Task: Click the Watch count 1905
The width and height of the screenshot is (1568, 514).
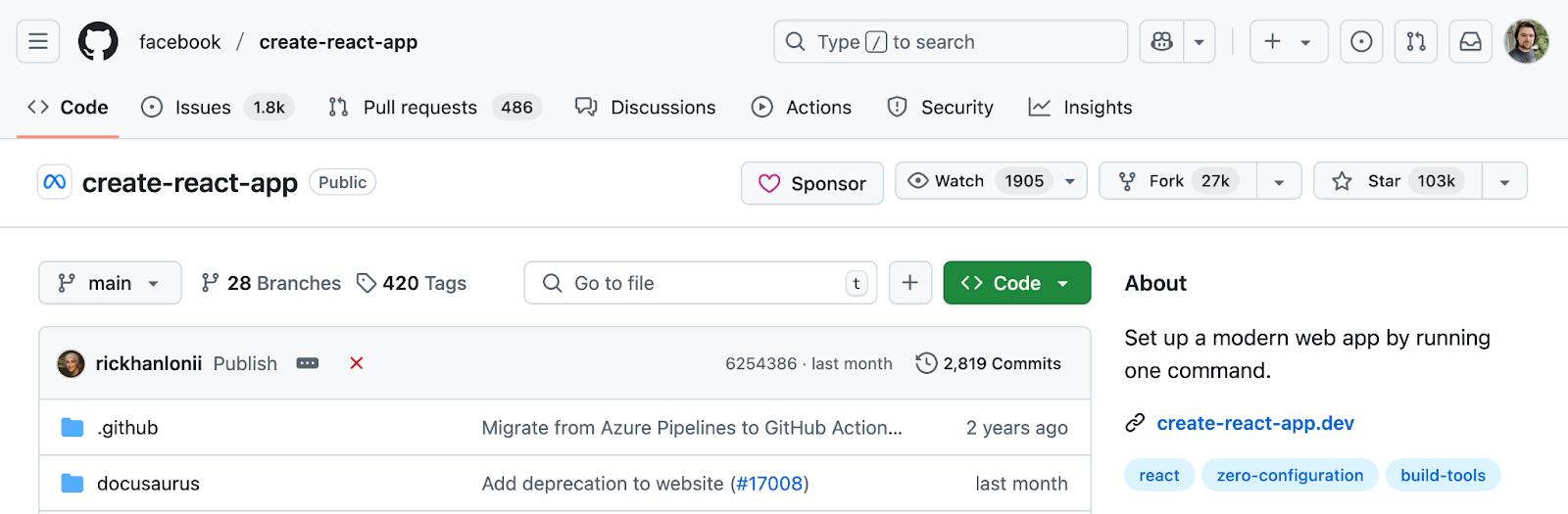Action: click(1024, 181)
